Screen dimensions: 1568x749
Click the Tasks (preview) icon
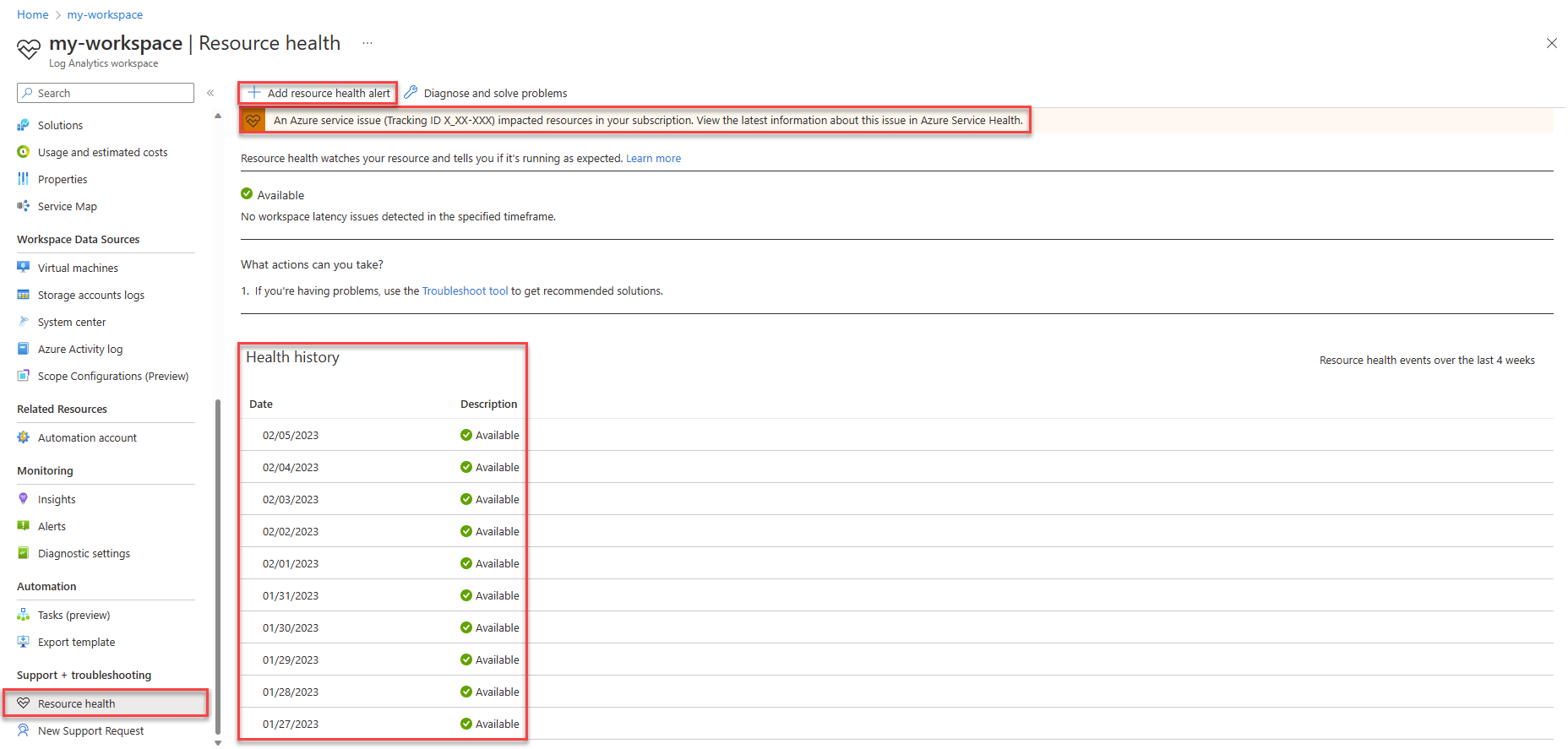coord(24,615)
